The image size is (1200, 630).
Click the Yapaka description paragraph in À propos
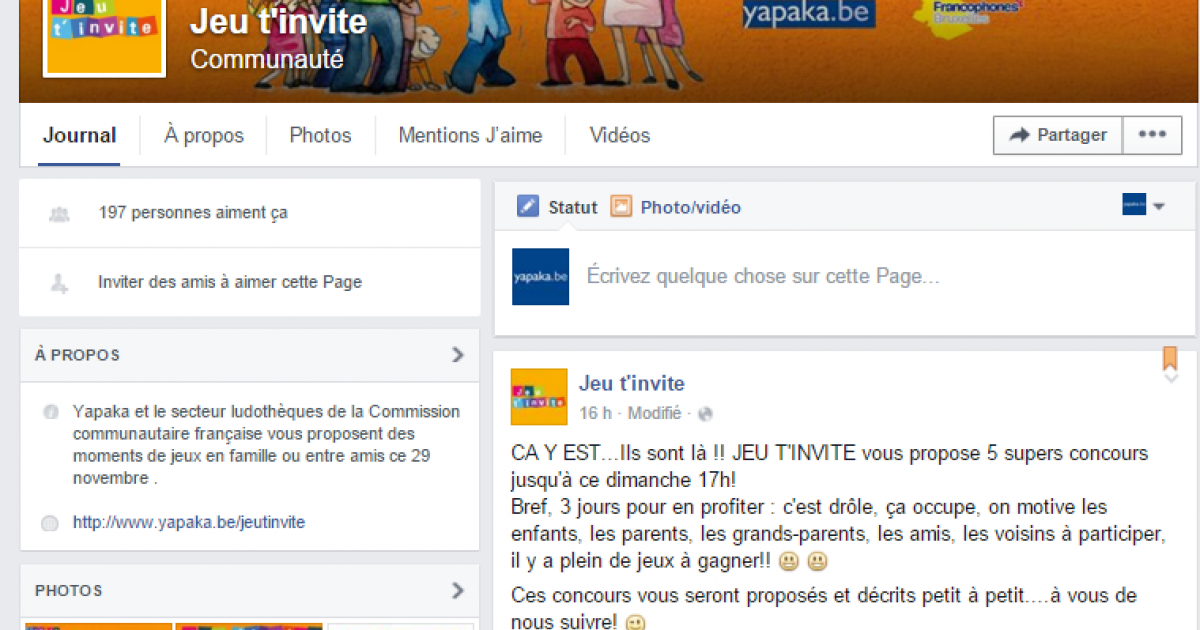[x=267, y=445]
